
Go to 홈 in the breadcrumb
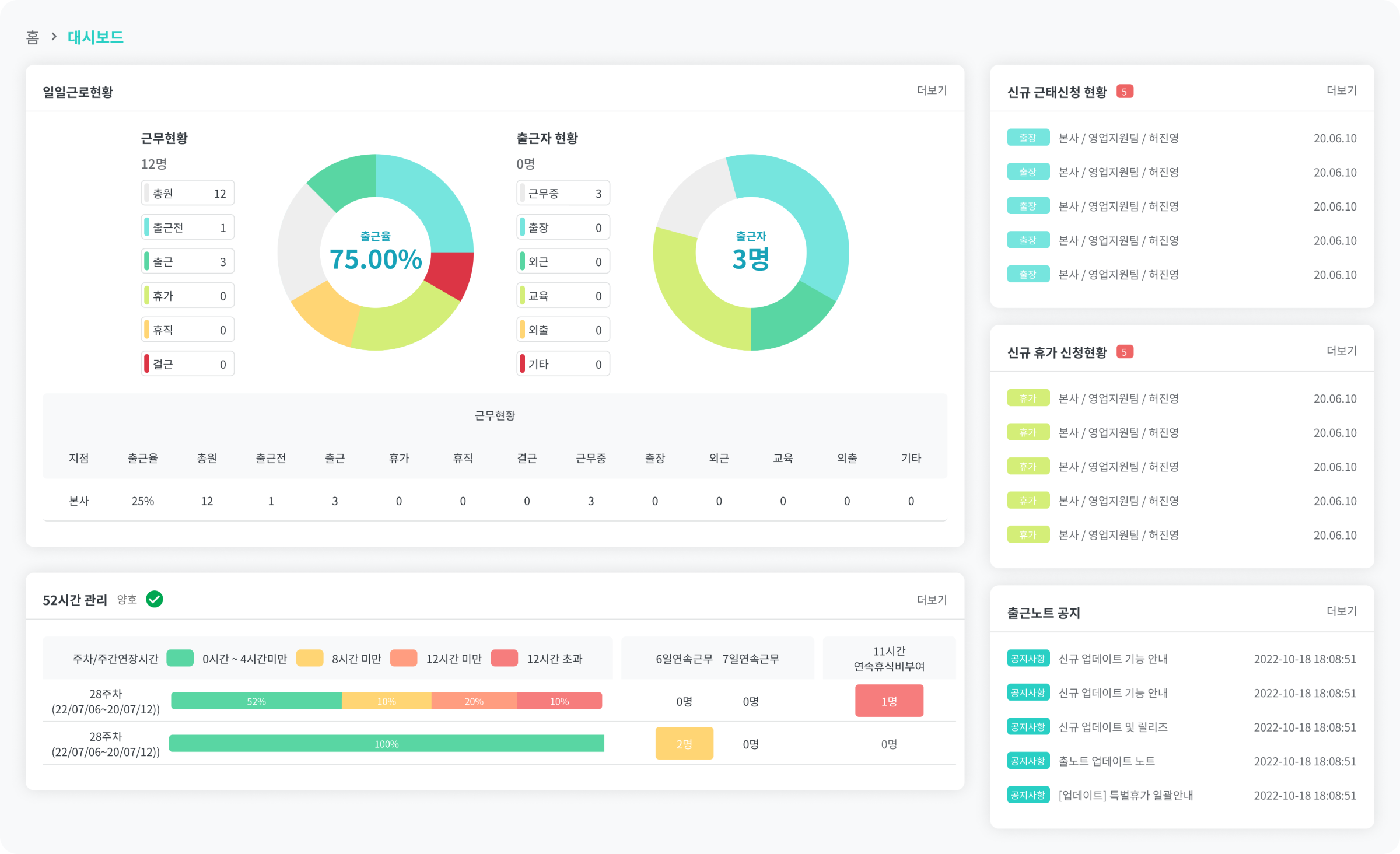click(x=33, y=37)
